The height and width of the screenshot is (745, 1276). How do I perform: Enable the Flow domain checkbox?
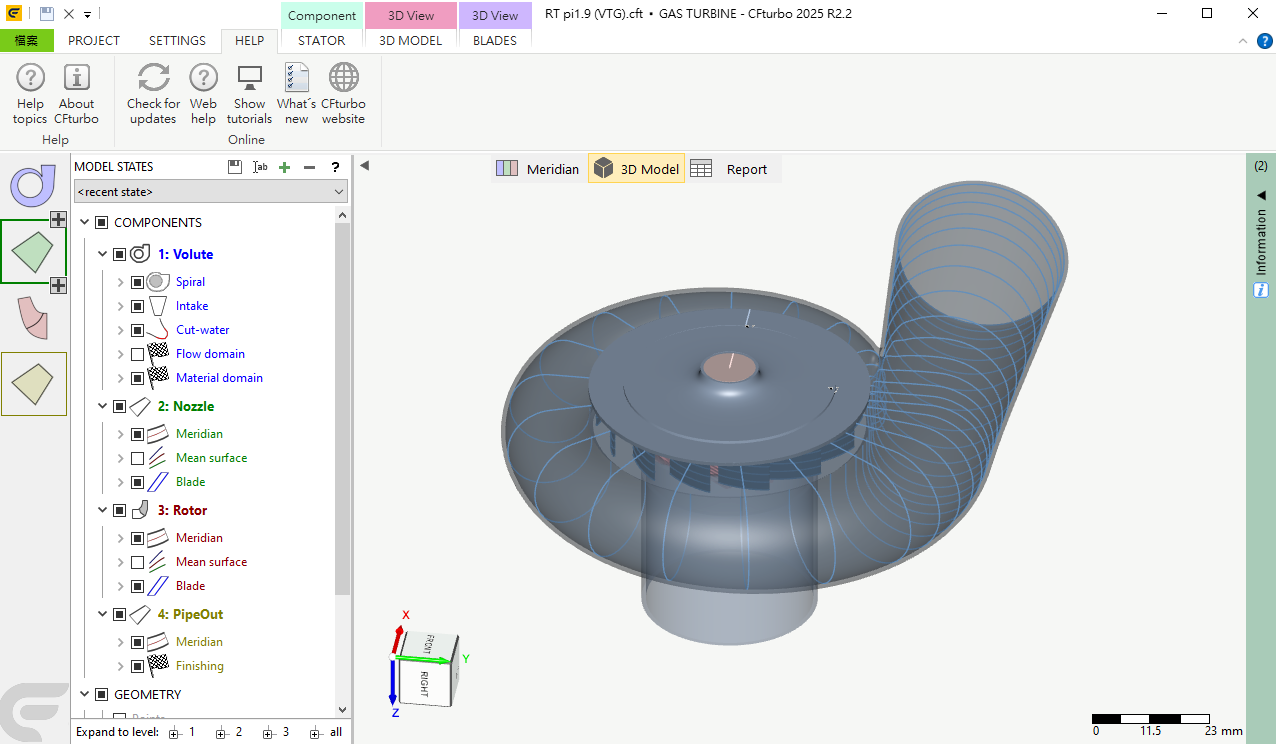point(137,354)
